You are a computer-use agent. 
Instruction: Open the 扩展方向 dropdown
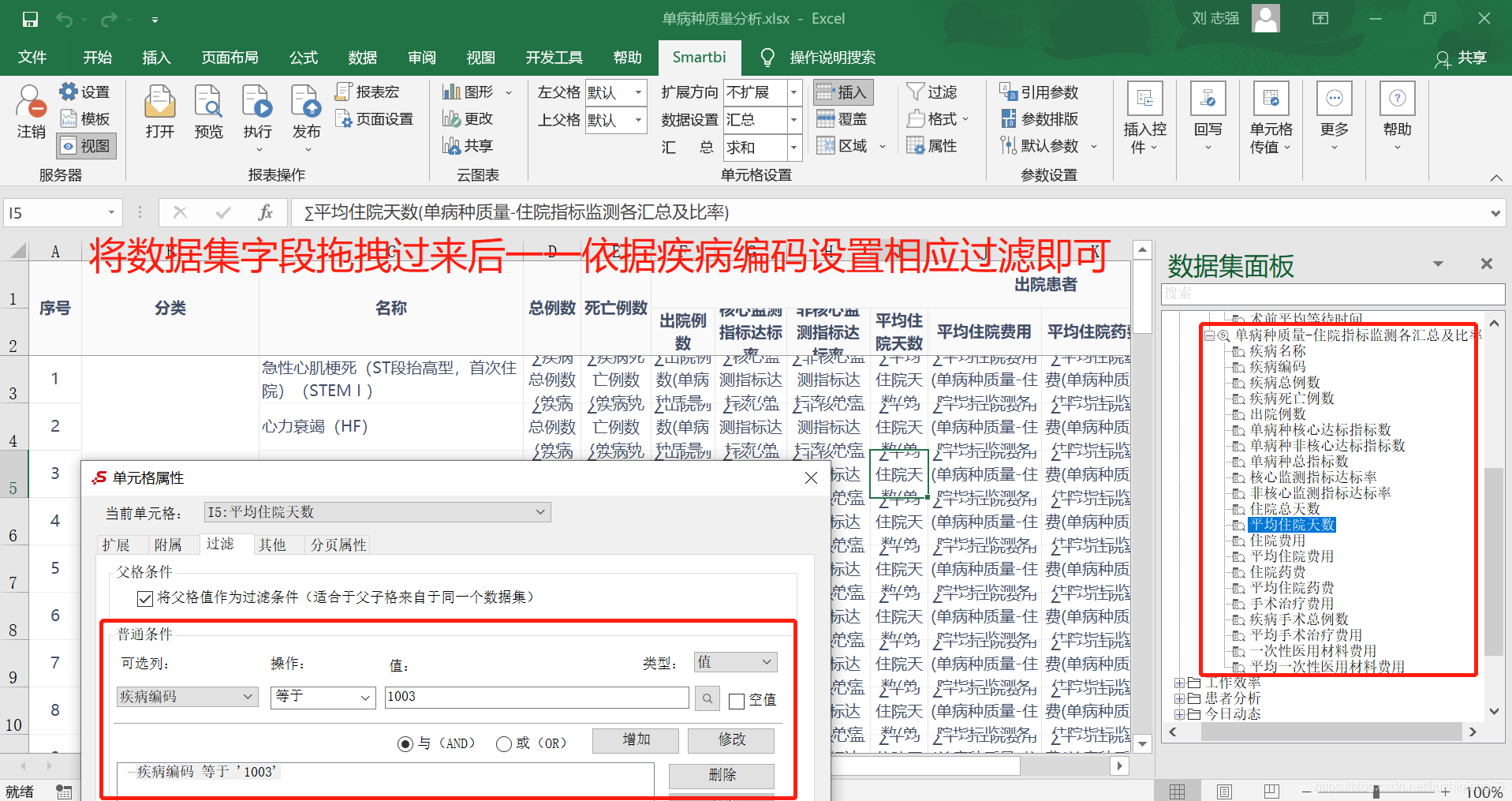click(x=794, y=92)
